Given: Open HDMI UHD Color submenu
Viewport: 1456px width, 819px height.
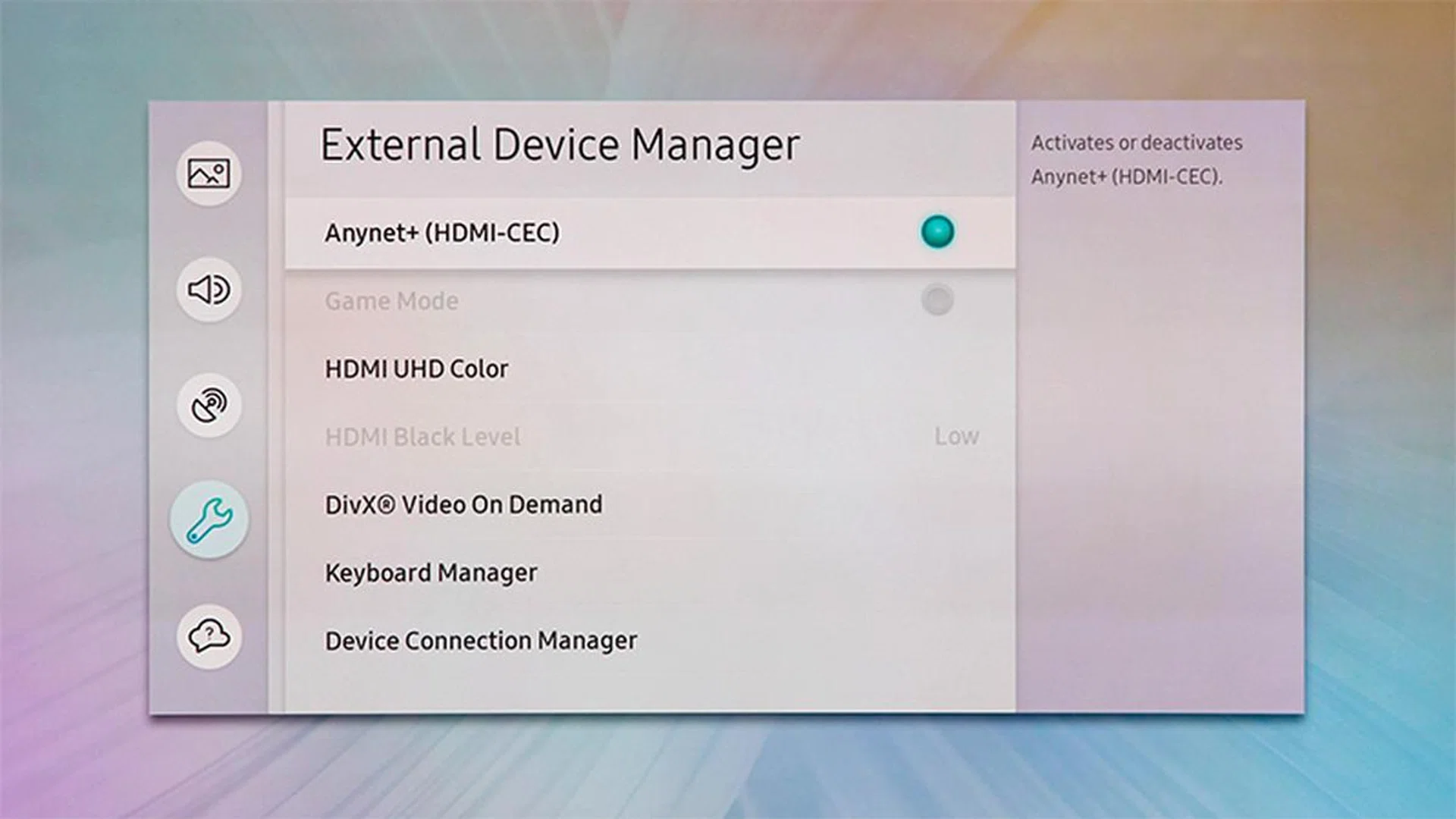Looking at the screenshot, I should tap(416, 369).
